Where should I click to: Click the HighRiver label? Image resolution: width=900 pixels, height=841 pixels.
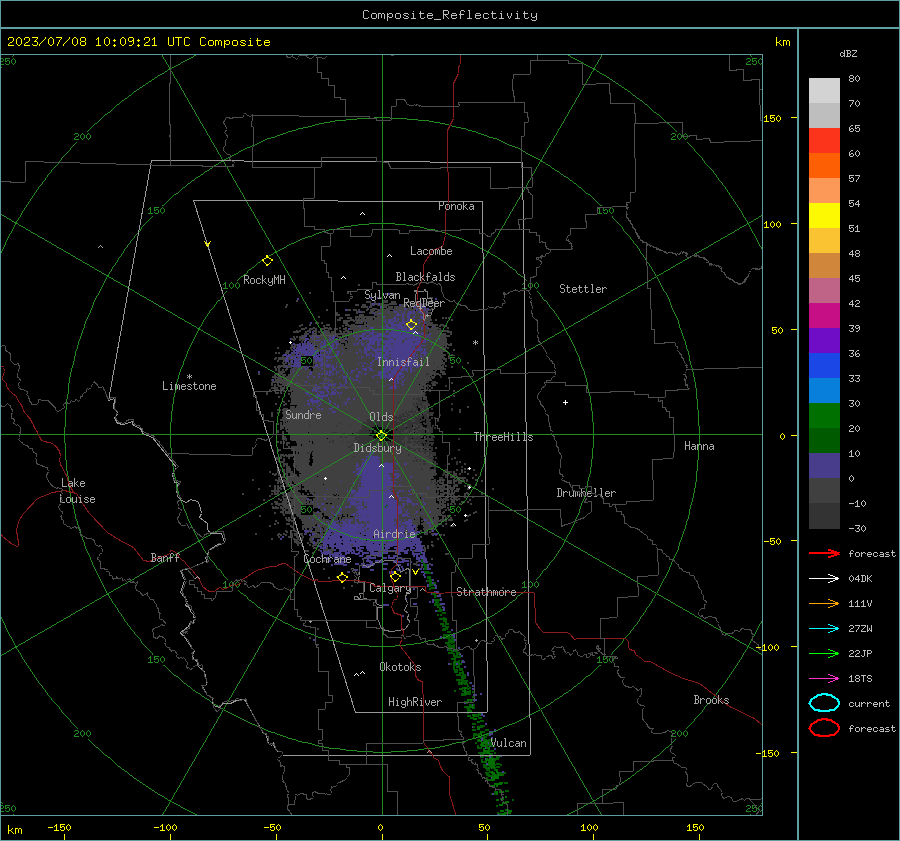tap(415, 702)
